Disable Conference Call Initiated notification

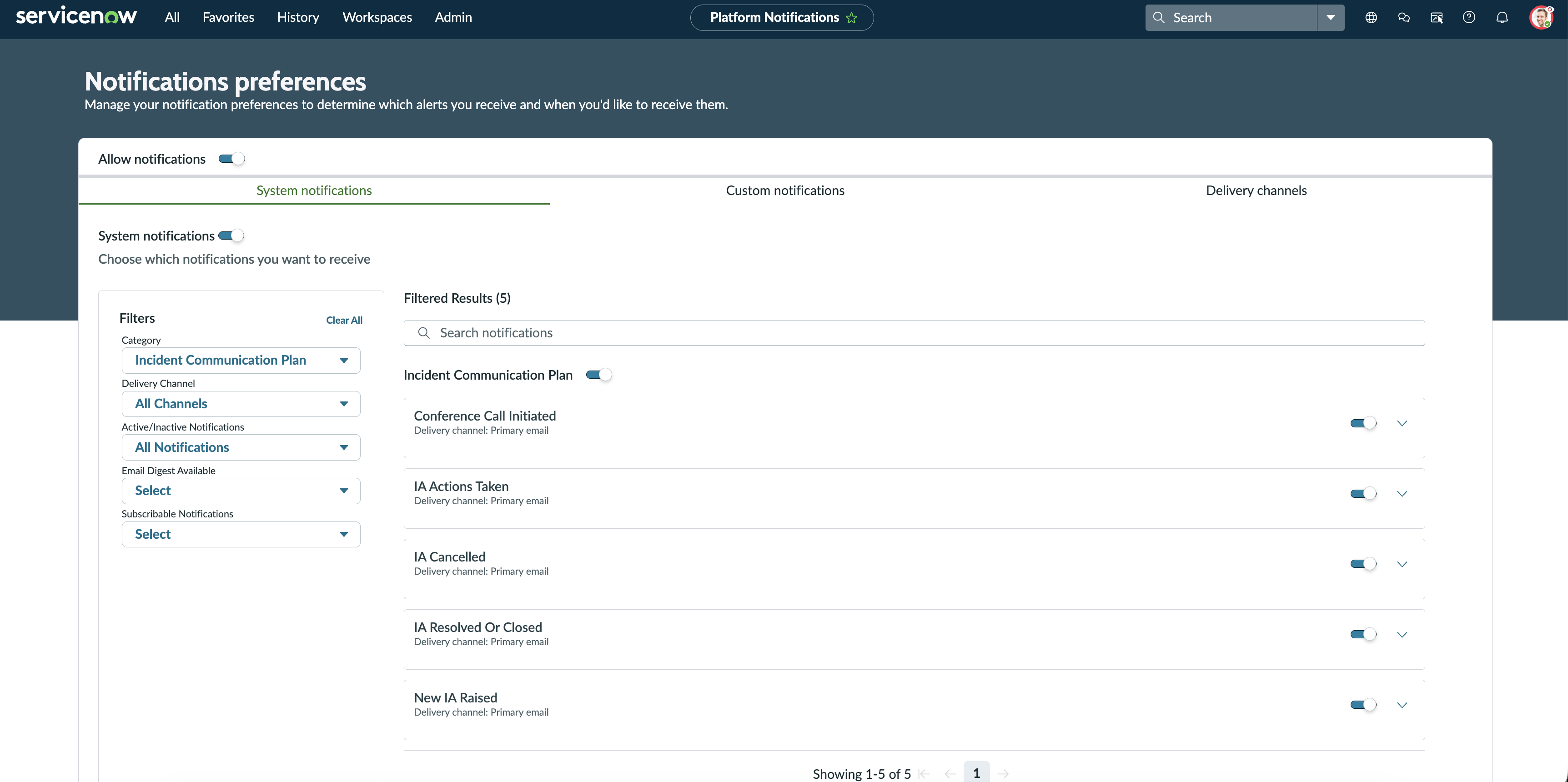click(x=1363, y=423)
